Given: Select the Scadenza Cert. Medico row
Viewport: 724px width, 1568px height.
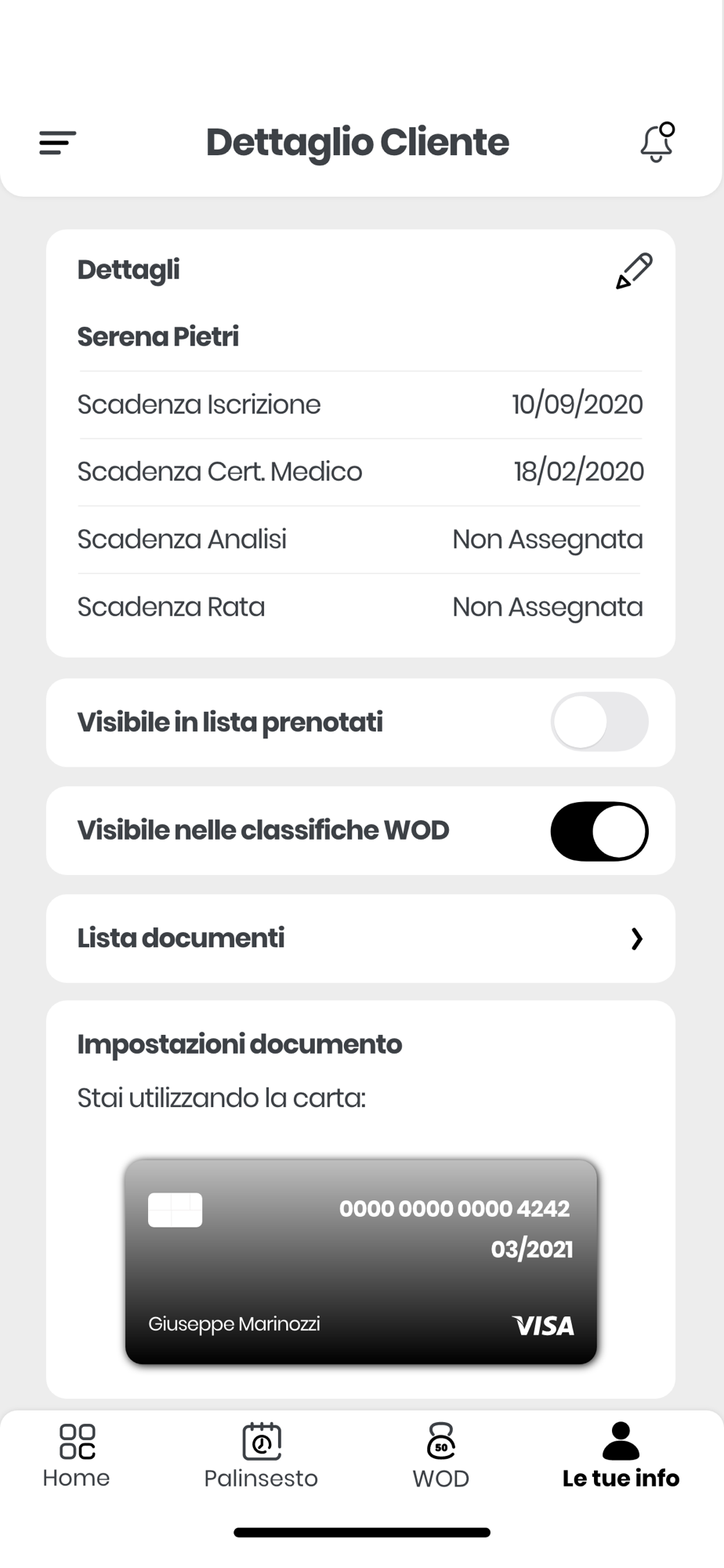Looking at the screenshot, I should [x=360, y=472].
